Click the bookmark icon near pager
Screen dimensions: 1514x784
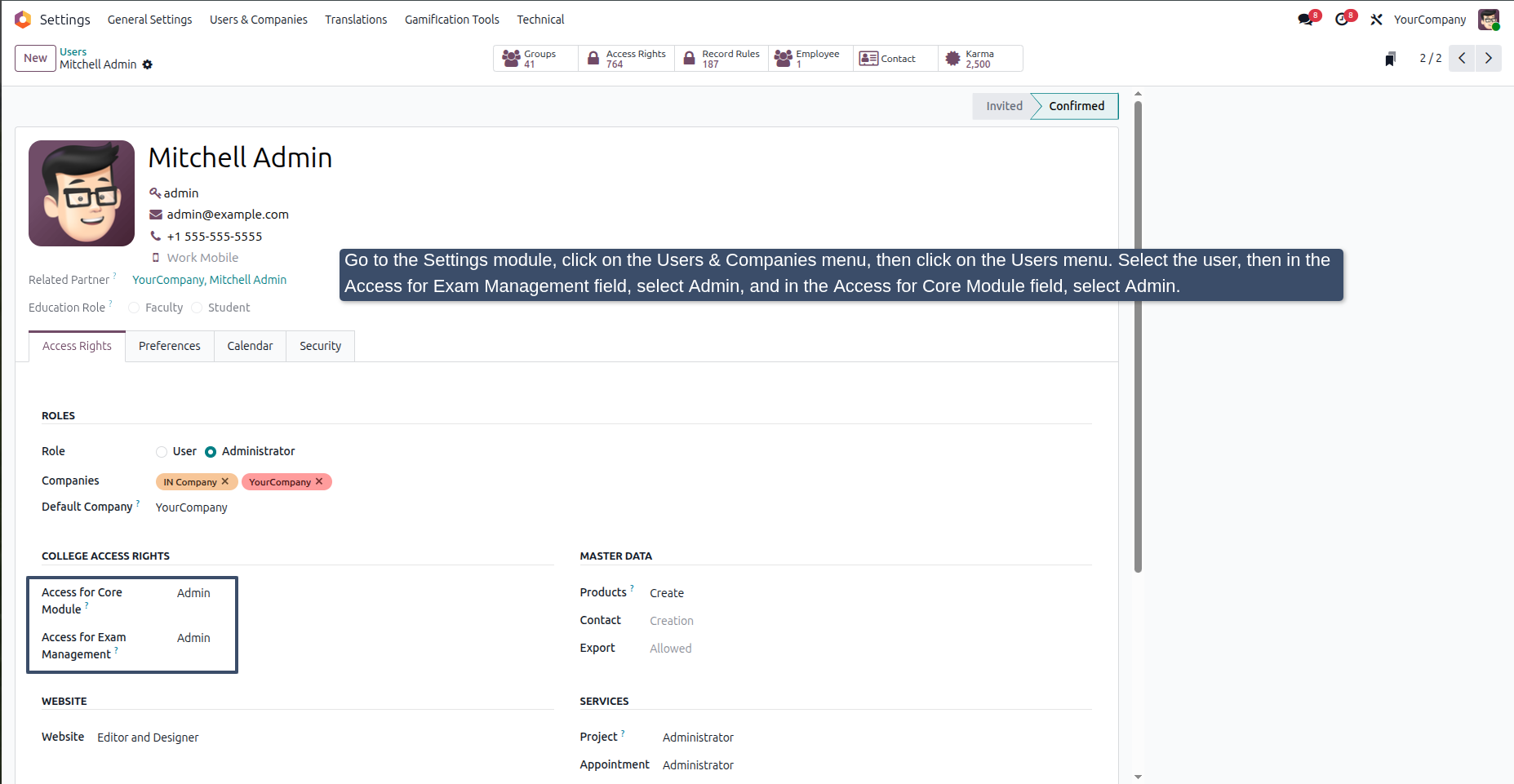1390,59
